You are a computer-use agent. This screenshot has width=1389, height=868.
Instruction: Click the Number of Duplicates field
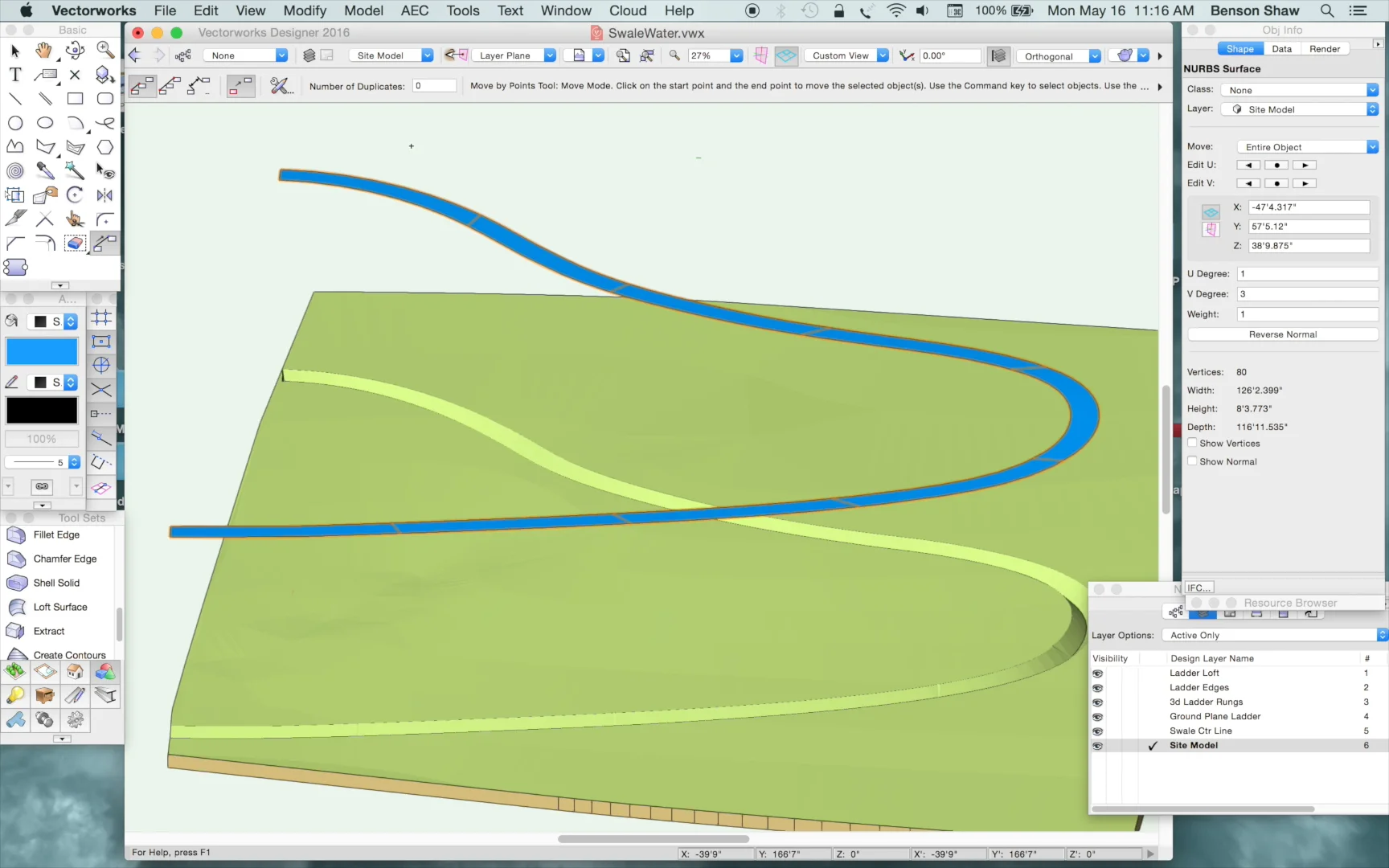[x=434, y=85]
